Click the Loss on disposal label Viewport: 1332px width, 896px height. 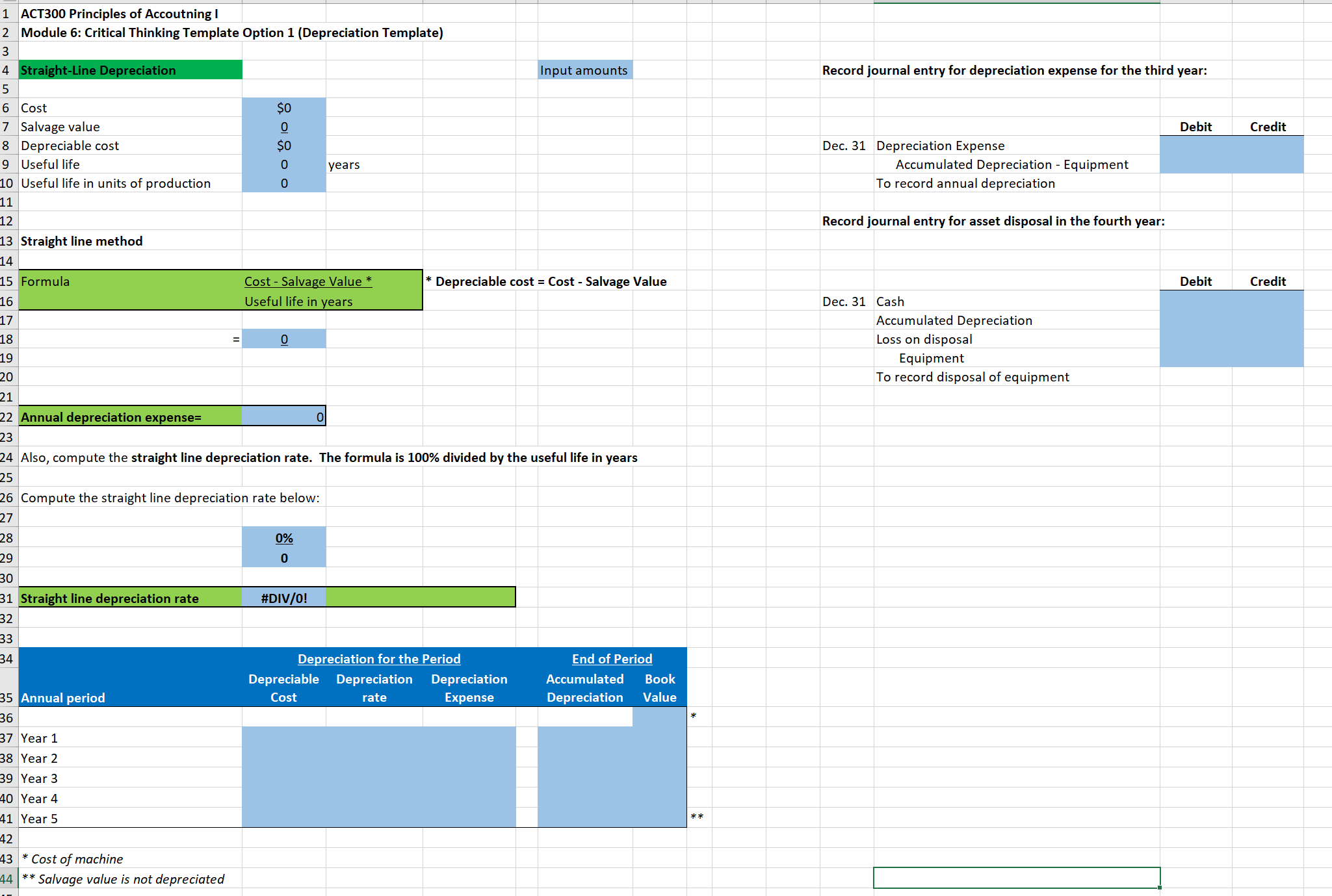924,339
